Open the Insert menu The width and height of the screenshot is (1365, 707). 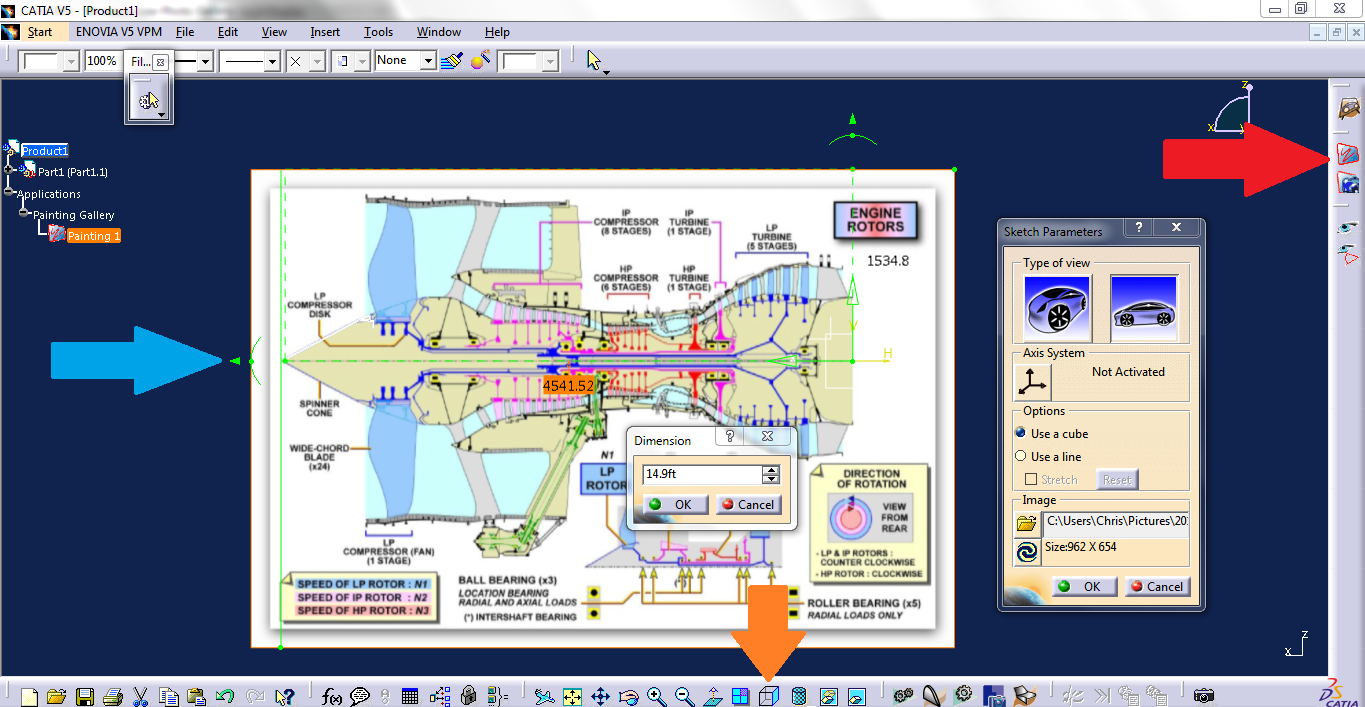point(325,32)
